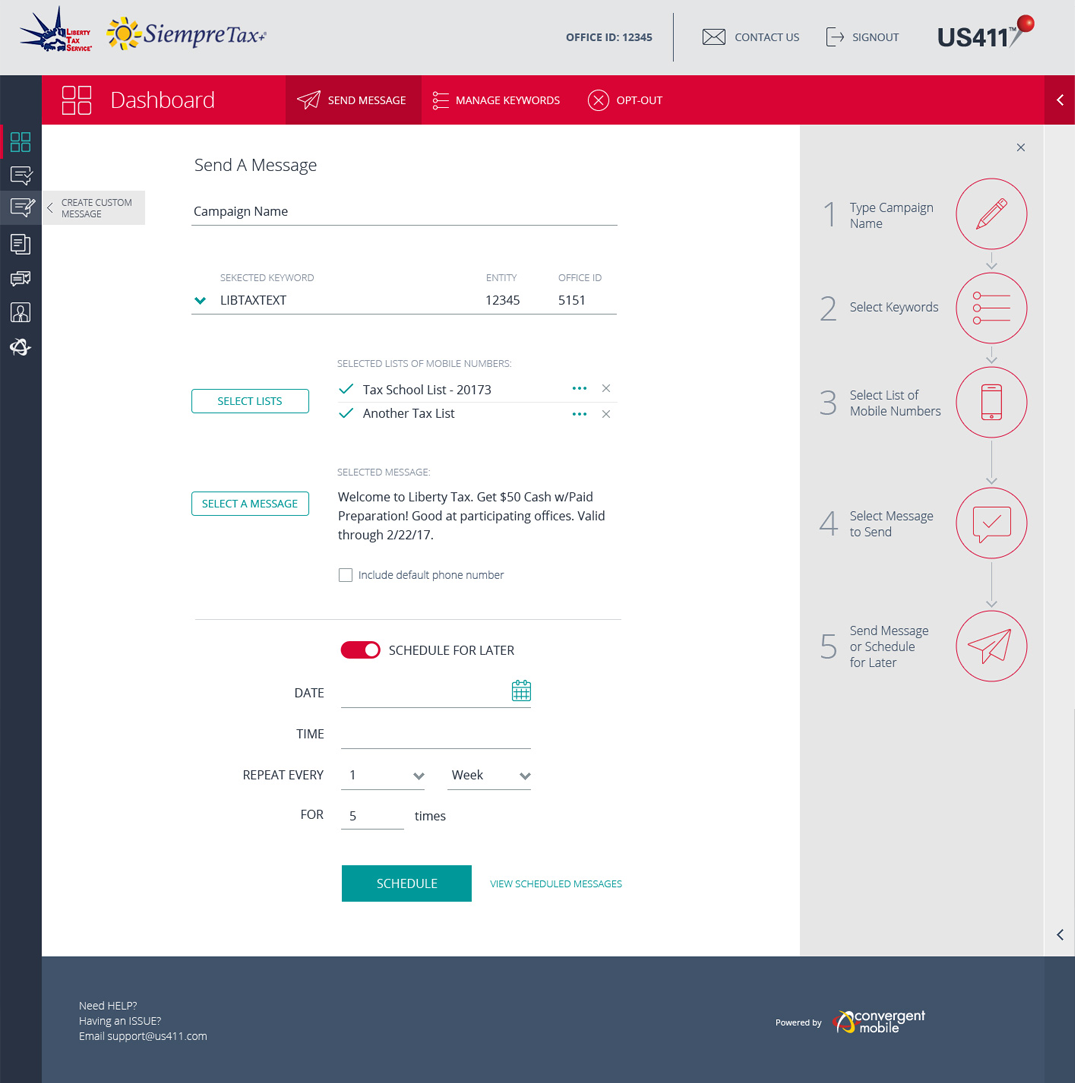Open the message-check icon in the left sidebar
This screenshot has width=1075, height=1083.
coord(21,175)
